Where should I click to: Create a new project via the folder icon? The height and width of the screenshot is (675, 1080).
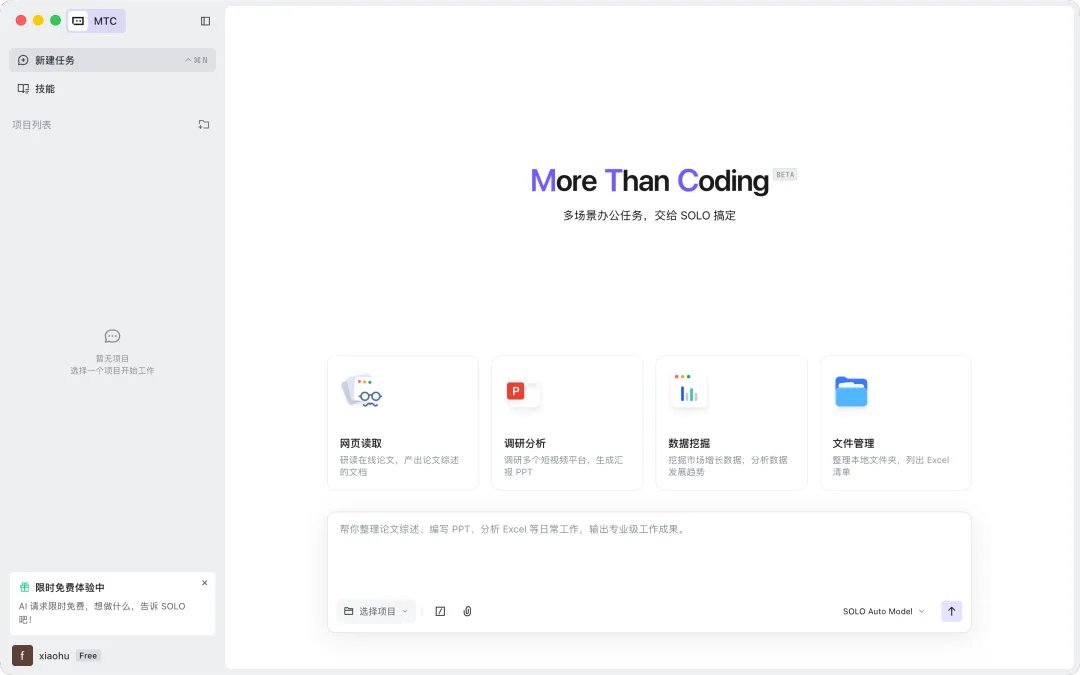[x=203, y=124]
